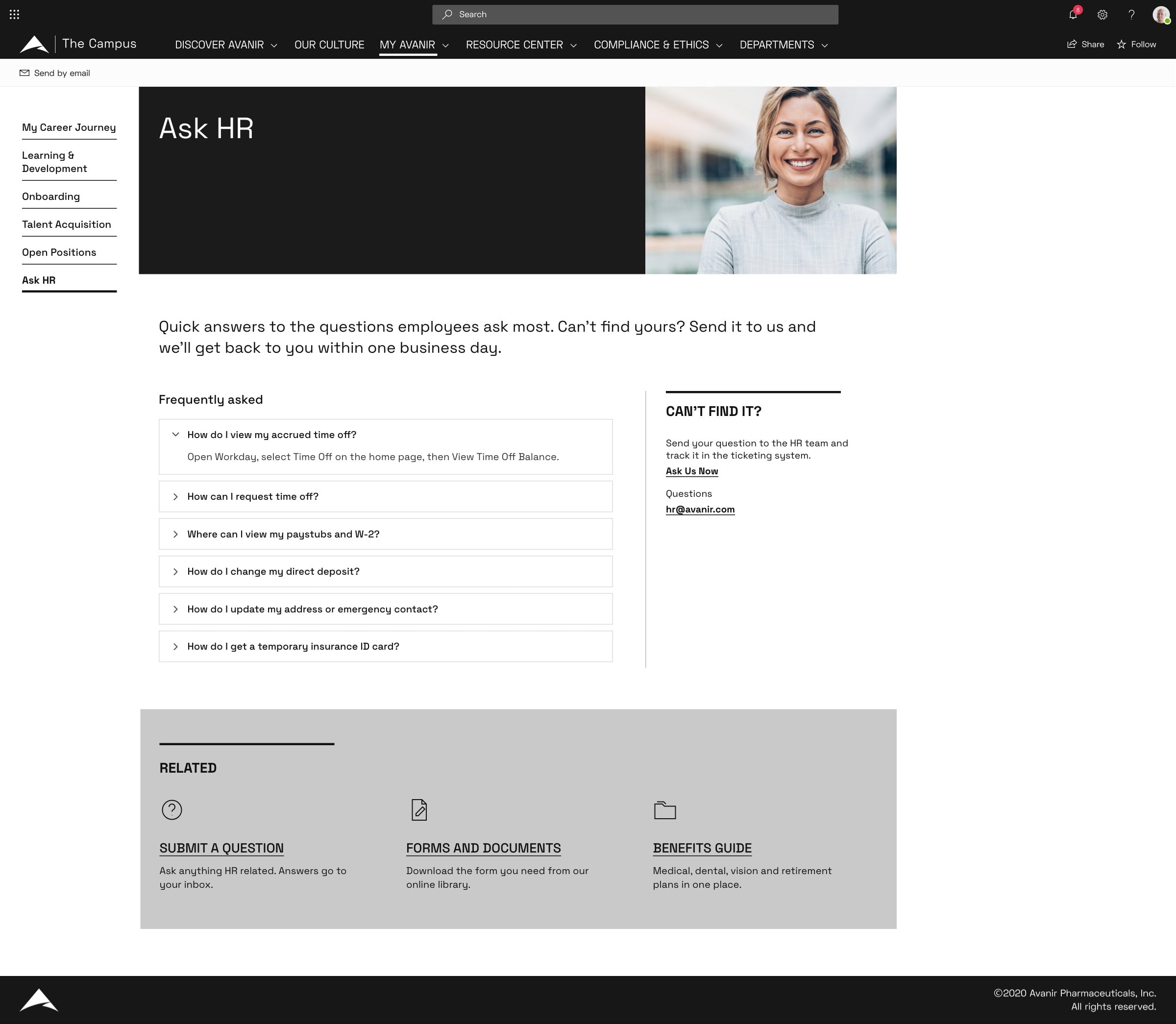Click the Ask HR hero portrait image
This screenshot has height=1024, width=1176.
pyautogui.click(x=770, y=180)
